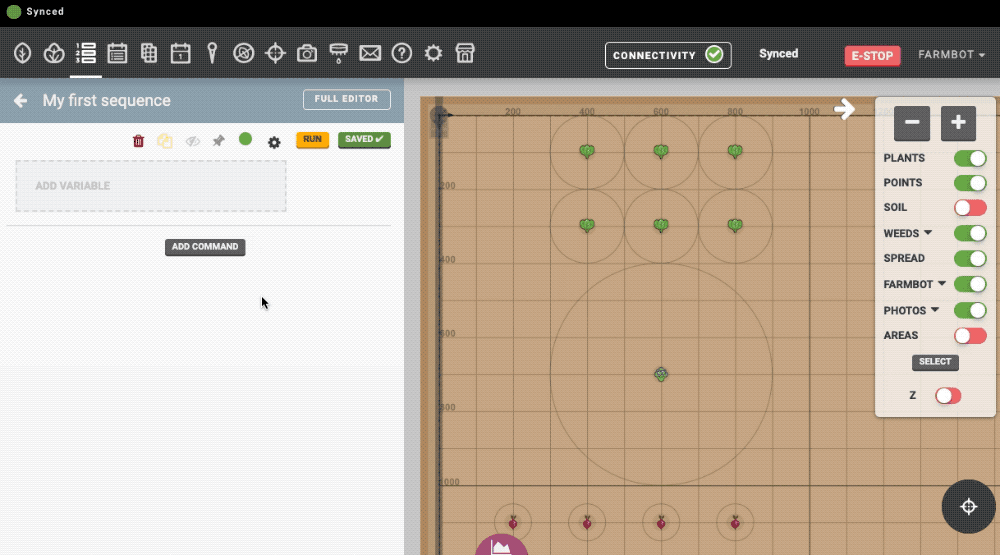
Task: Open the Help question mark icon
Action: pos(402,53)
